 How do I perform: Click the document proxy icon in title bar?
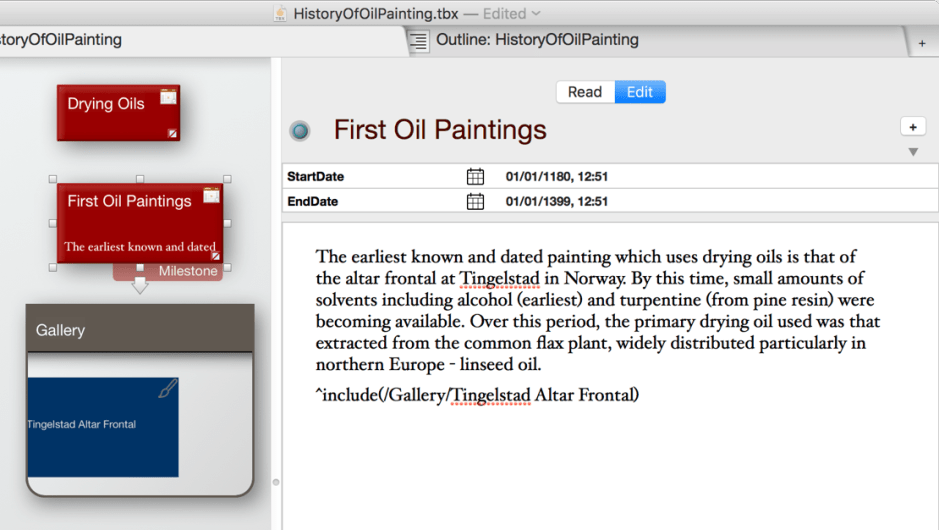click(x=281, y=14)
